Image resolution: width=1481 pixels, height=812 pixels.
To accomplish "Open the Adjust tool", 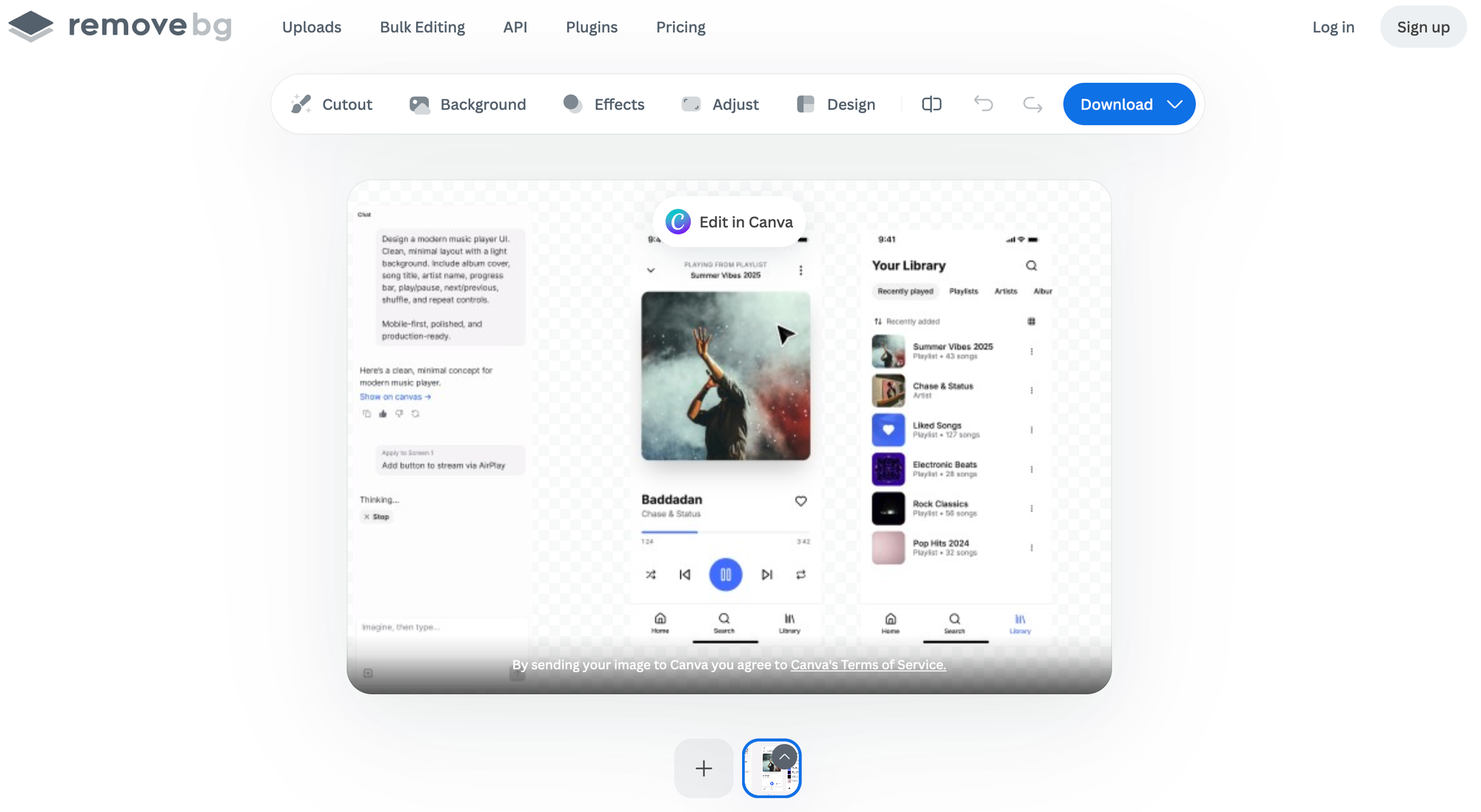I will pyautogui.click(x=720, y=104).
